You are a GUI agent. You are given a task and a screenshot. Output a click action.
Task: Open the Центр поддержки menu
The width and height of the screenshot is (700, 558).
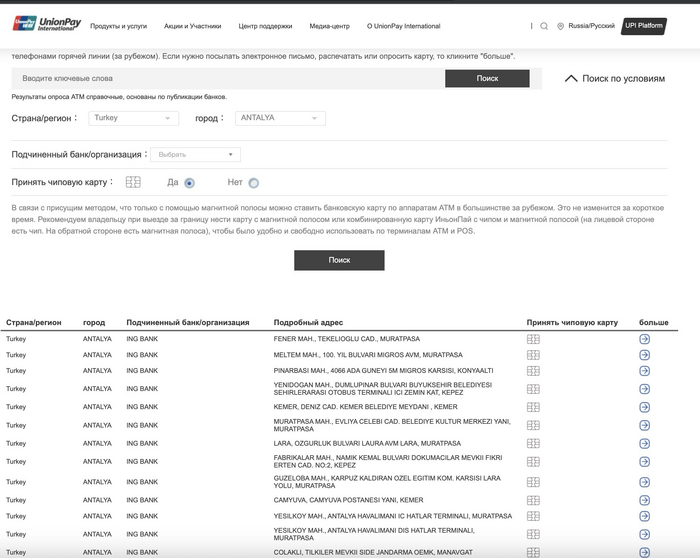[265, 26]
